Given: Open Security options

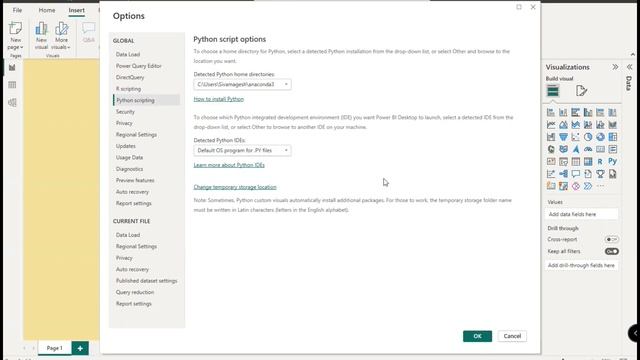Looking at the screenshot, I should pos(125,111).
